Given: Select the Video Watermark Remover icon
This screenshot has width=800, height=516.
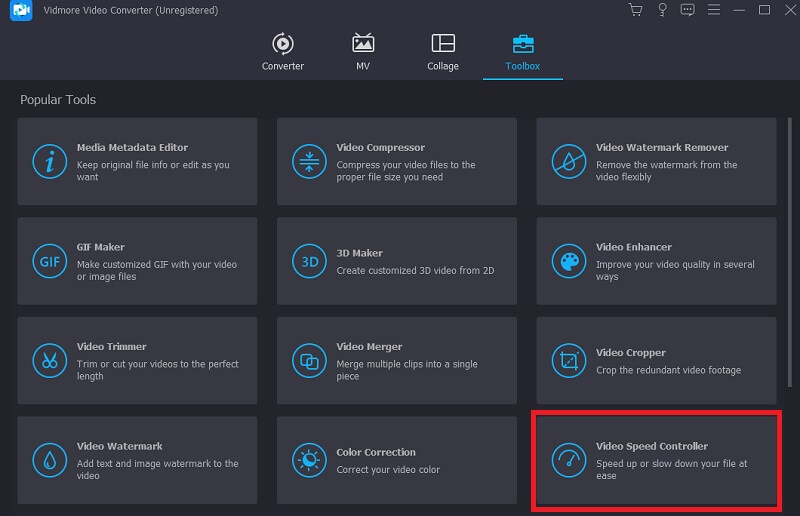Looking at the screenshot, I should tap(569, 161).
